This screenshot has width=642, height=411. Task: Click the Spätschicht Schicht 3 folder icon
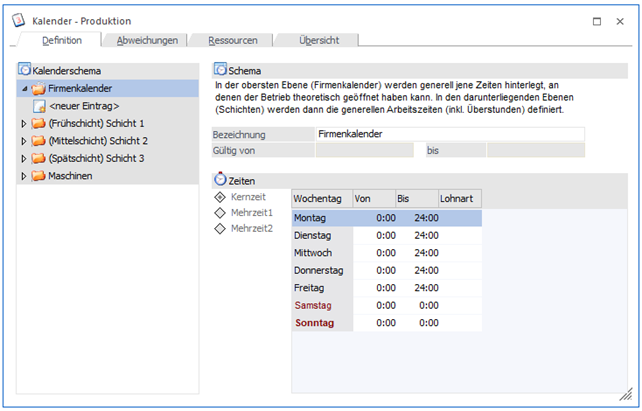(x=39, y=158)
